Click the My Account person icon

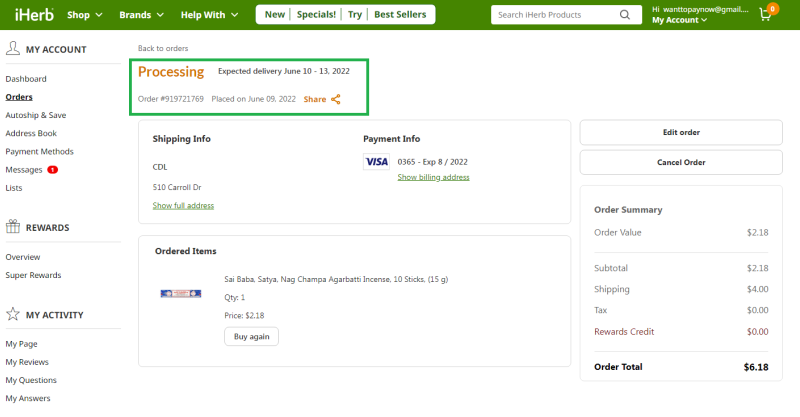[x=13, y=48]
